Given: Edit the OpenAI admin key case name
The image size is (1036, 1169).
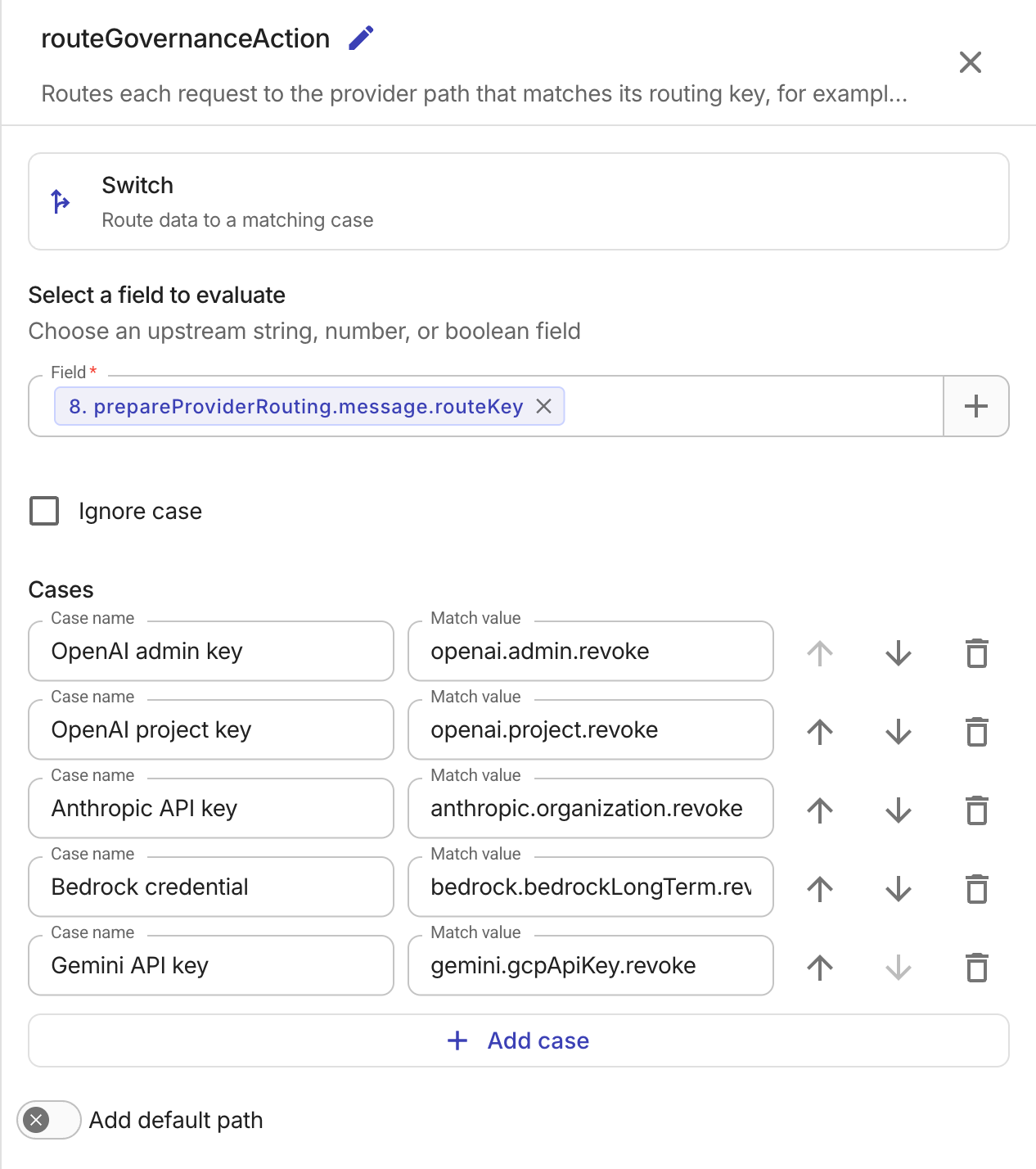Looking at the screenshot, I should point(211,651).
